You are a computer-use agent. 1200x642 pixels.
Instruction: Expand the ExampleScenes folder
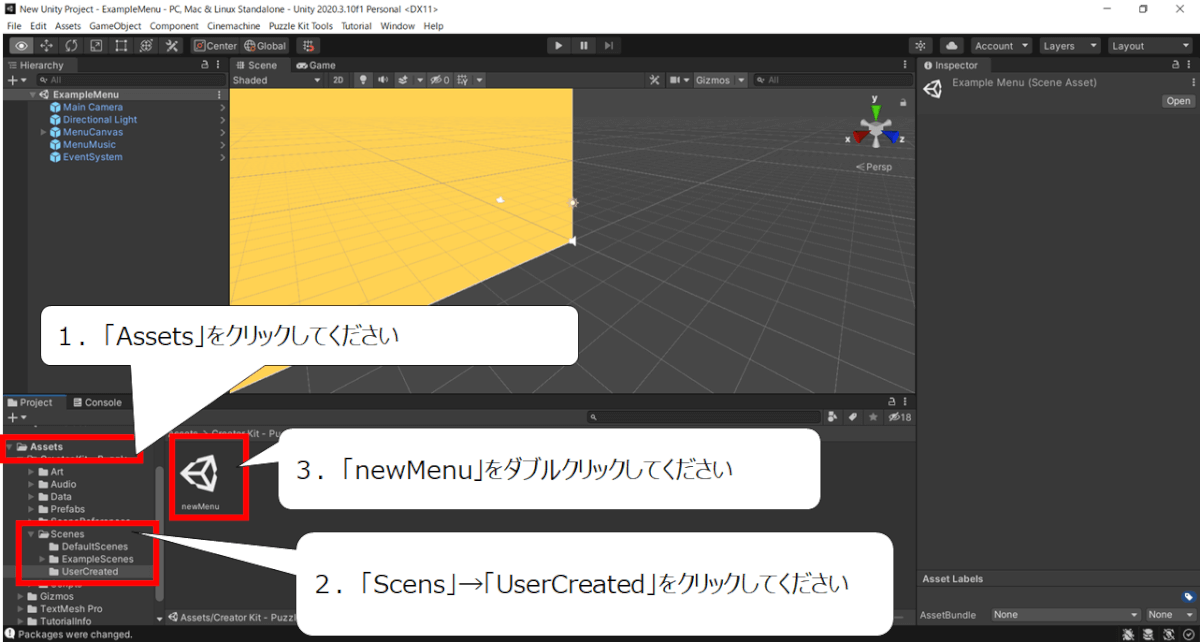point(44,559)
